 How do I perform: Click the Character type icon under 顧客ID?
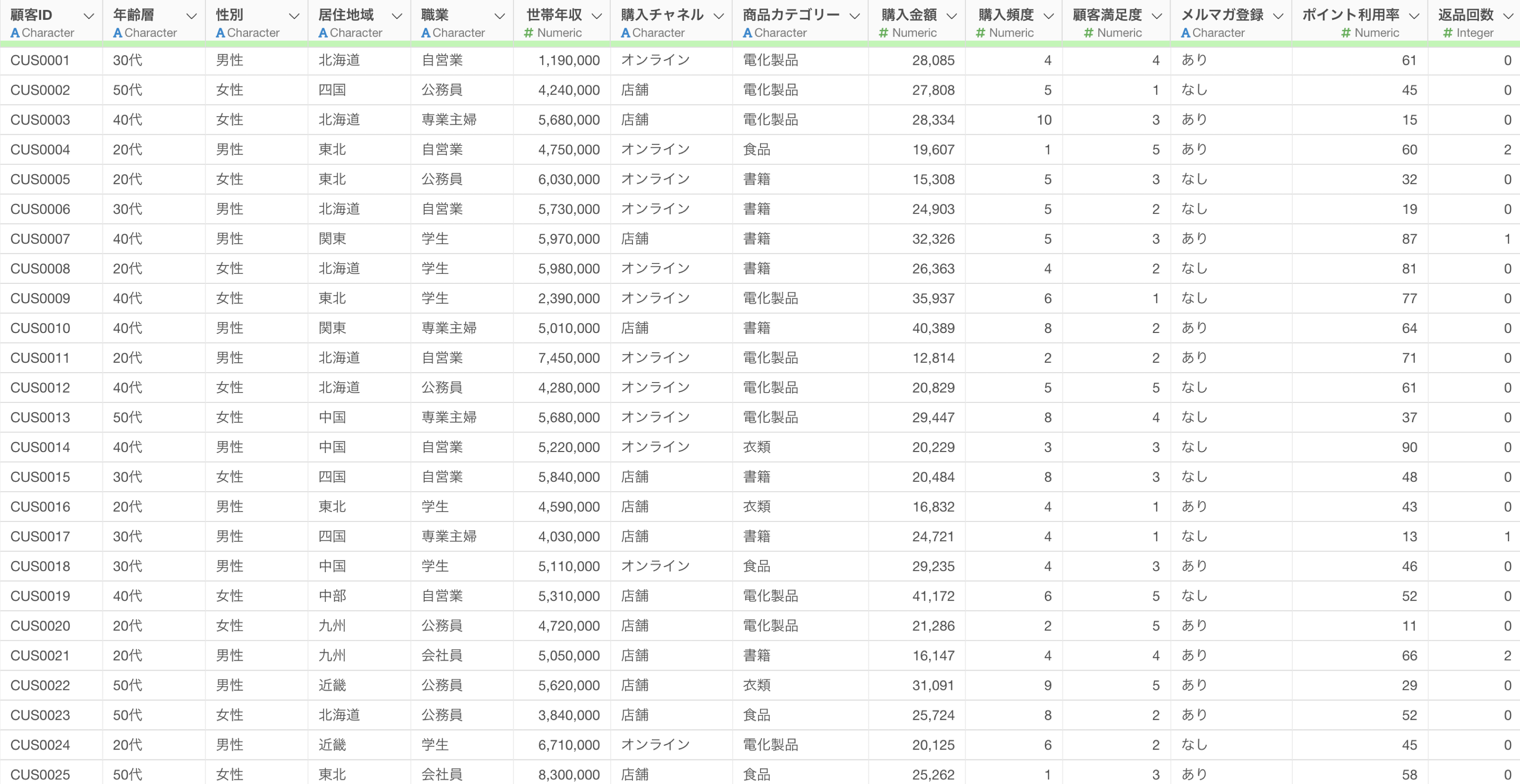point(15,33)
